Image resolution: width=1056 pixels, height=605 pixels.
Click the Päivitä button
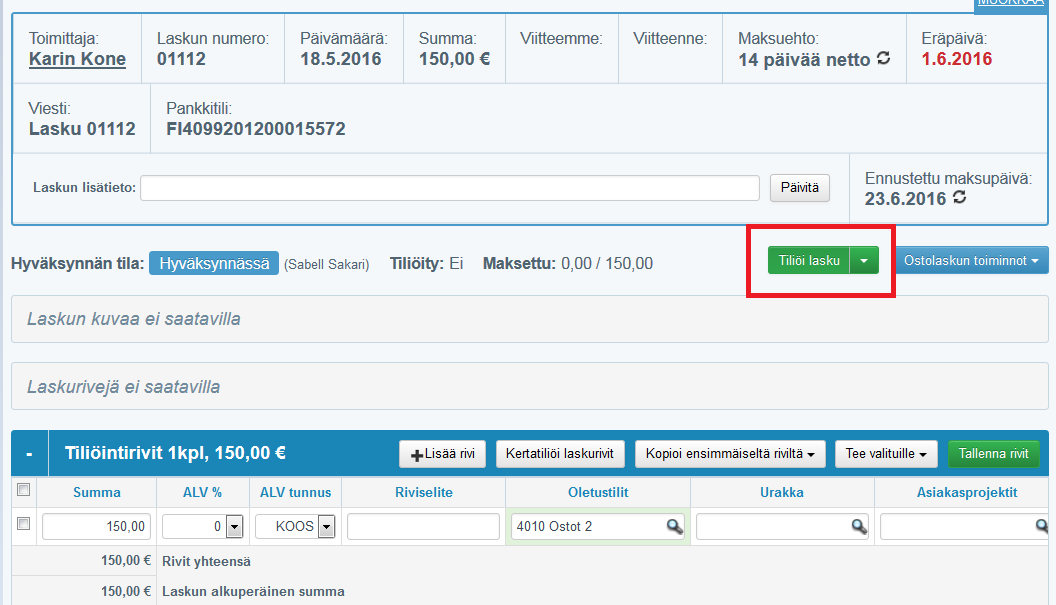pyautogui.click(x=799, y=187)
